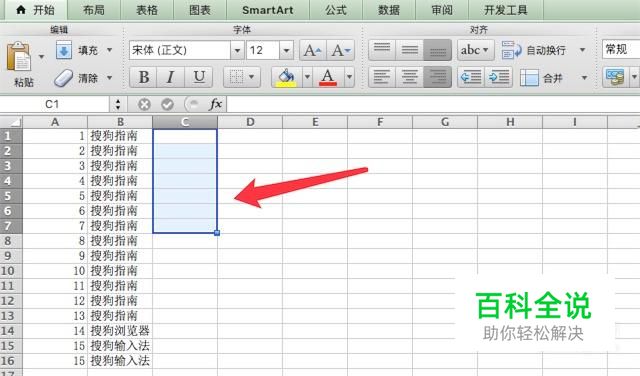
Task: Increase indent icon
Action: click(x=499, y=77)
